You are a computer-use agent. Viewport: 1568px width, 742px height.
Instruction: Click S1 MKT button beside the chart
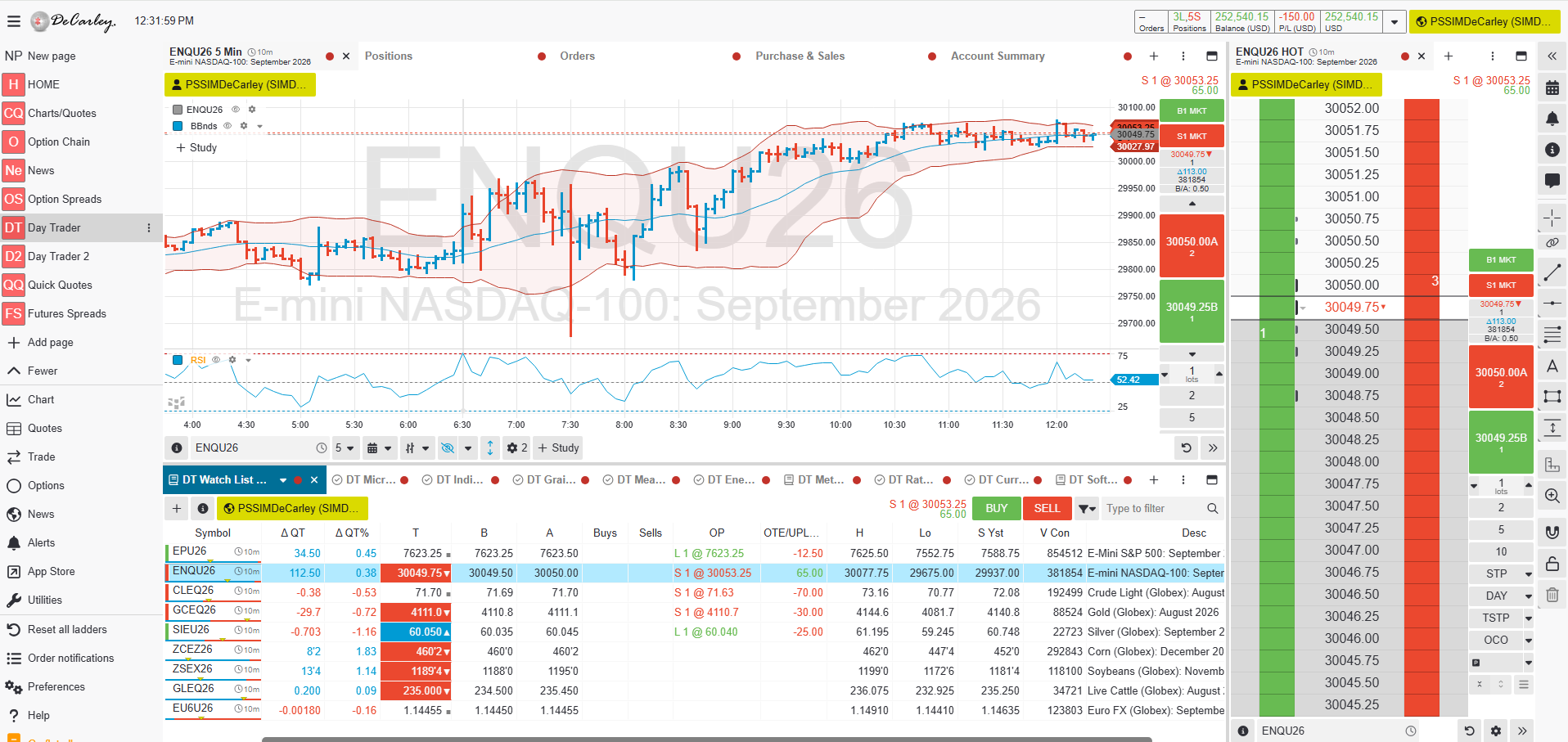pos(1192,136)
